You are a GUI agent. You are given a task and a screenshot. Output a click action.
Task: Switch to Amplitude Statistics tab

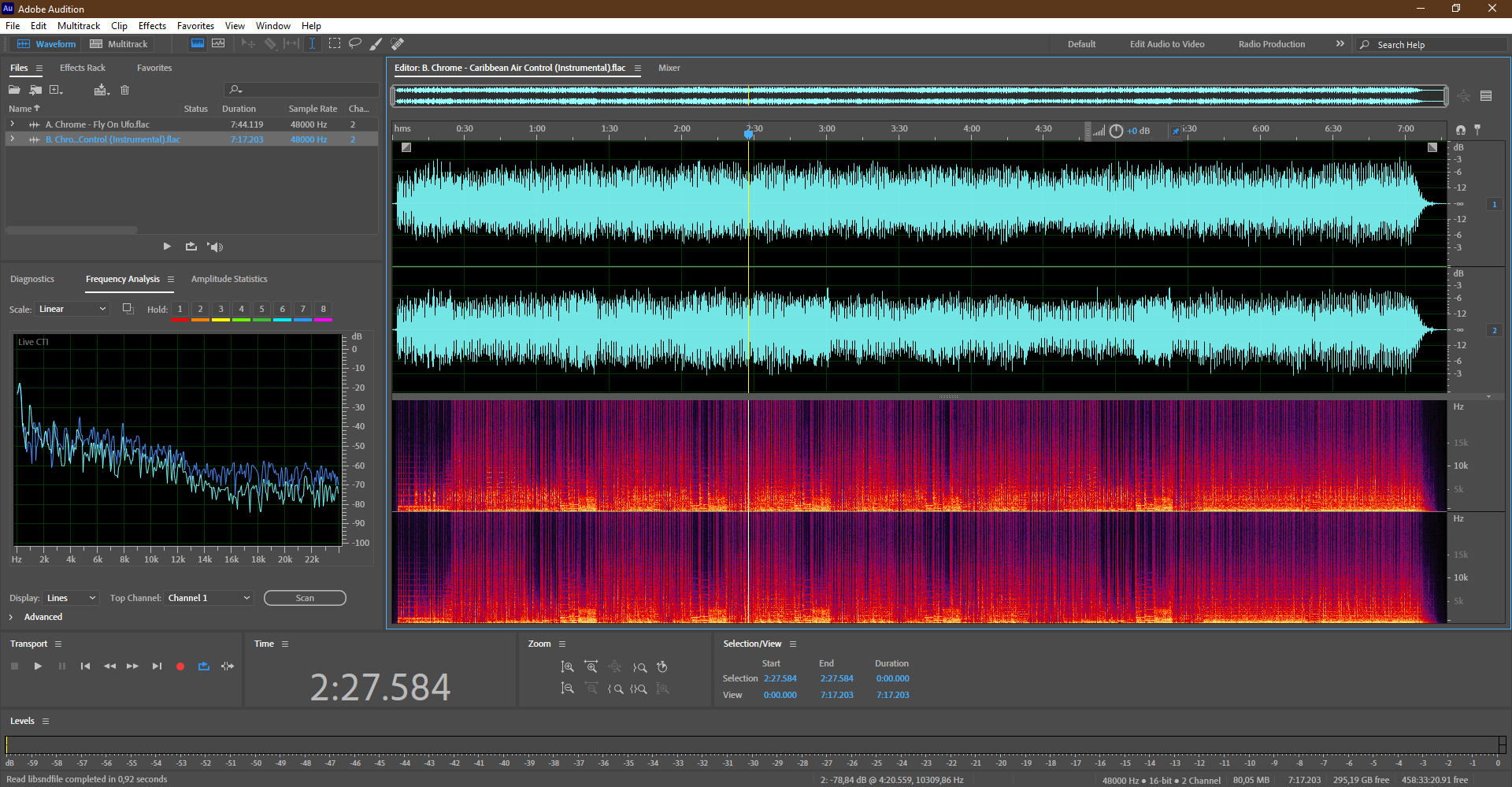[x=229, y=279]
